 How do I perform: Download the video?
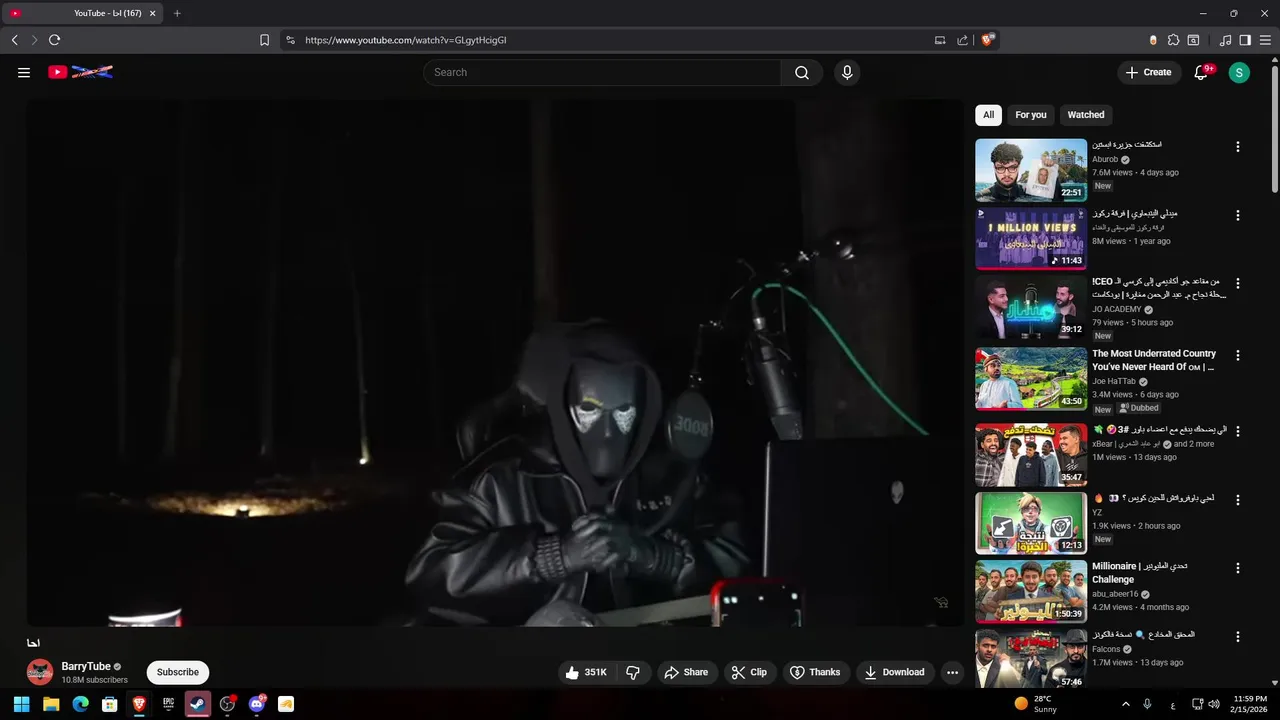point(895,672)
